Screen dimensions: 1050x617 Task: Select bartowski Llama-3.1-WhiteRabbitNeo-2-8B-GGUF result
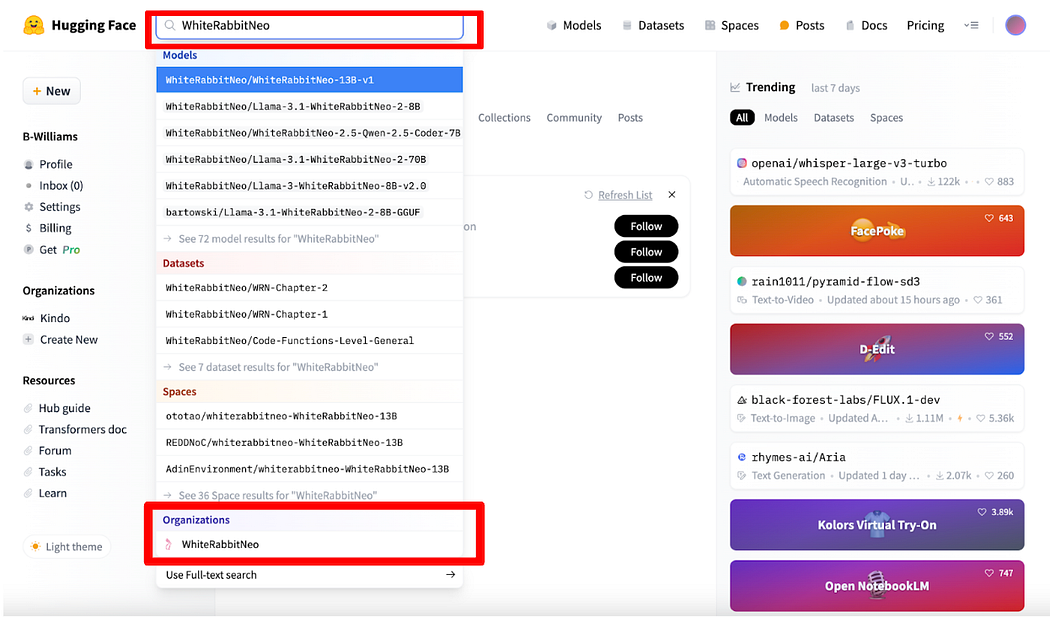309,212
